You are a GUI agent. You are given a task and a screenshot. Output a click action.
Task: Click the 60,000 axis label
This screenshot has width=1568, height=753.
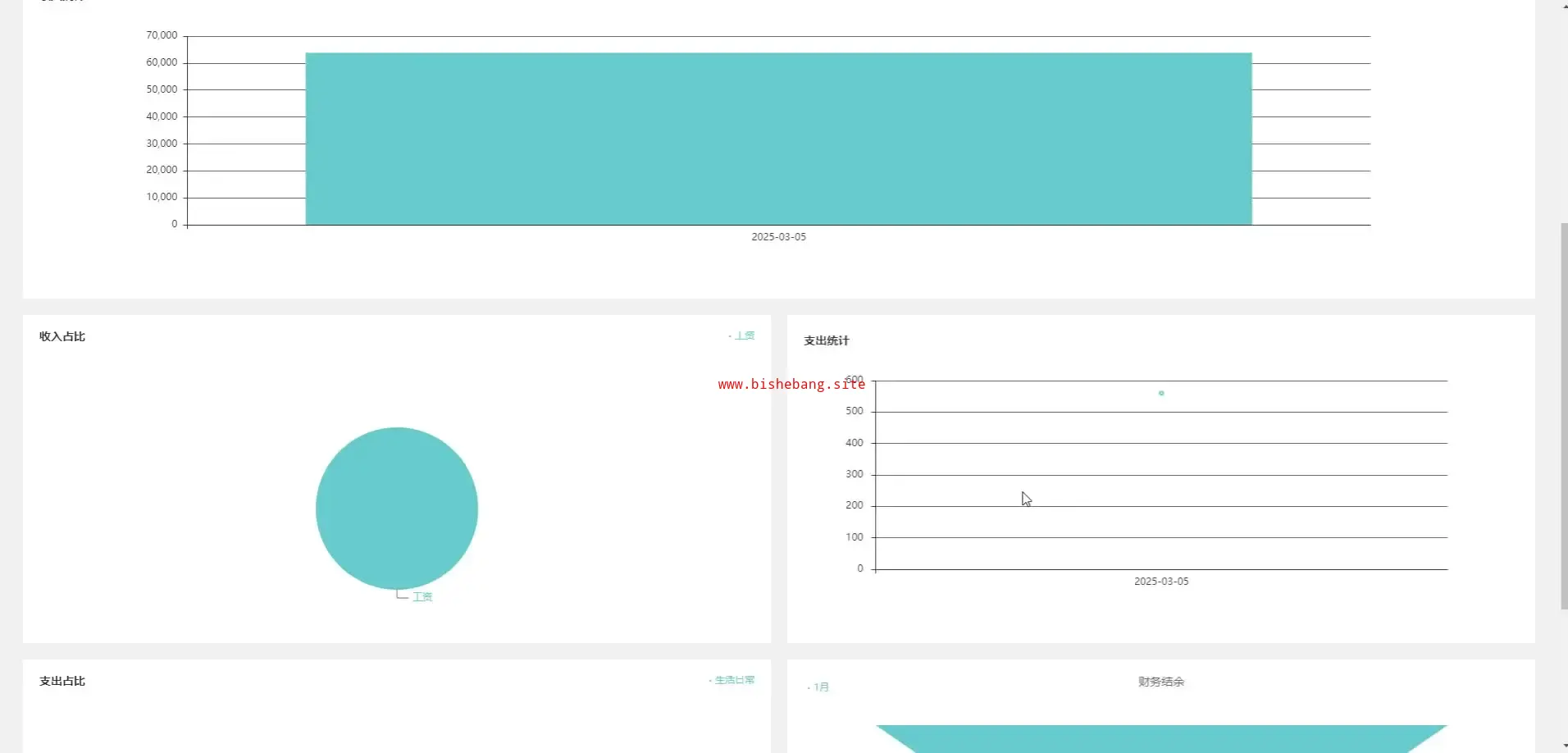[x=162, y=62]
